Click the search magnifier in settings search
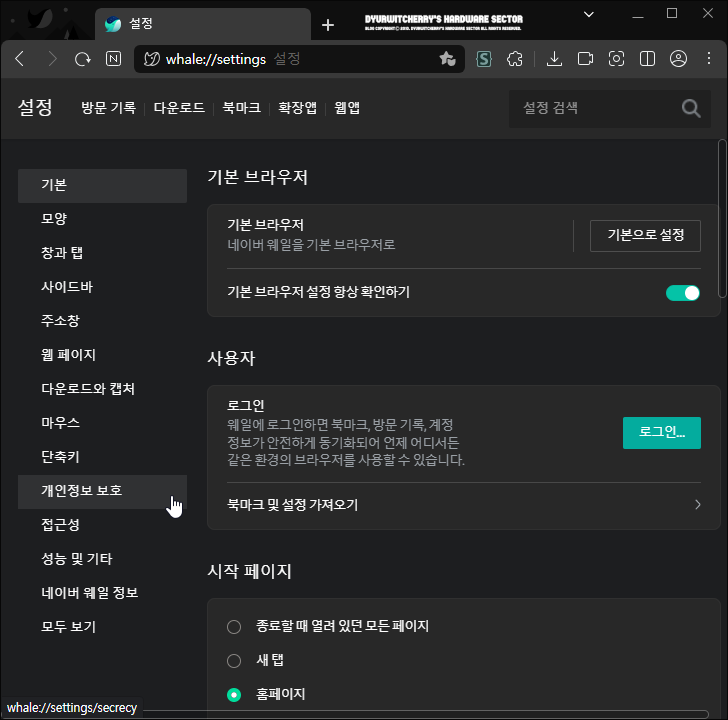Viewport: 728px width, 720px height. click(691, 109)
